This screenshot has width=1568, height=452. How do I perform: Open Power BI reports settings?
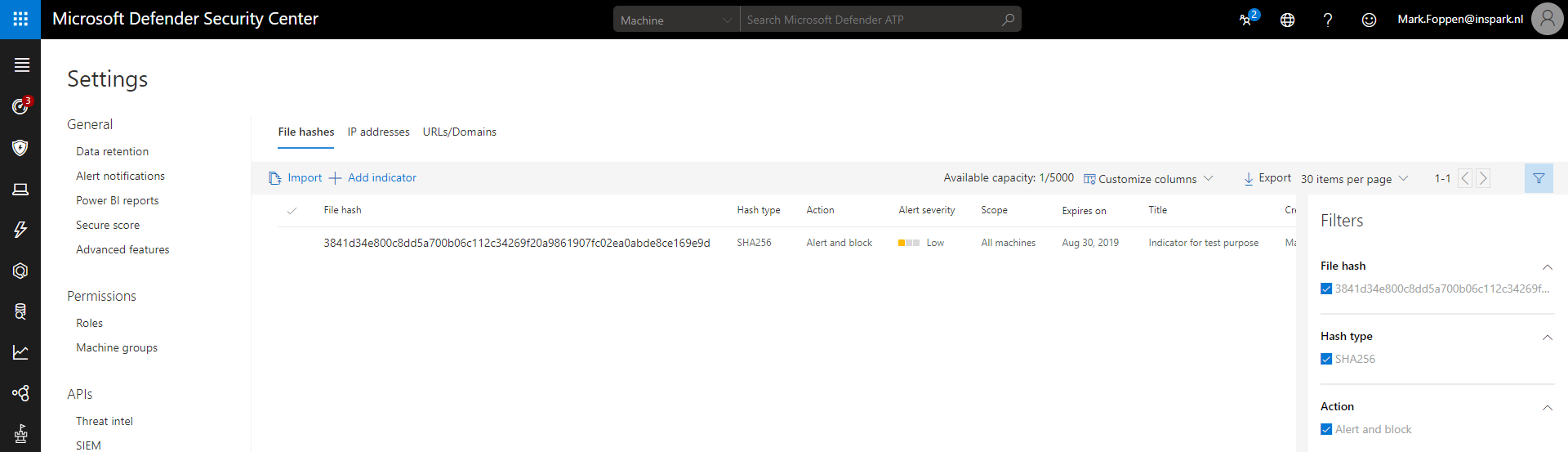[118, 200]
